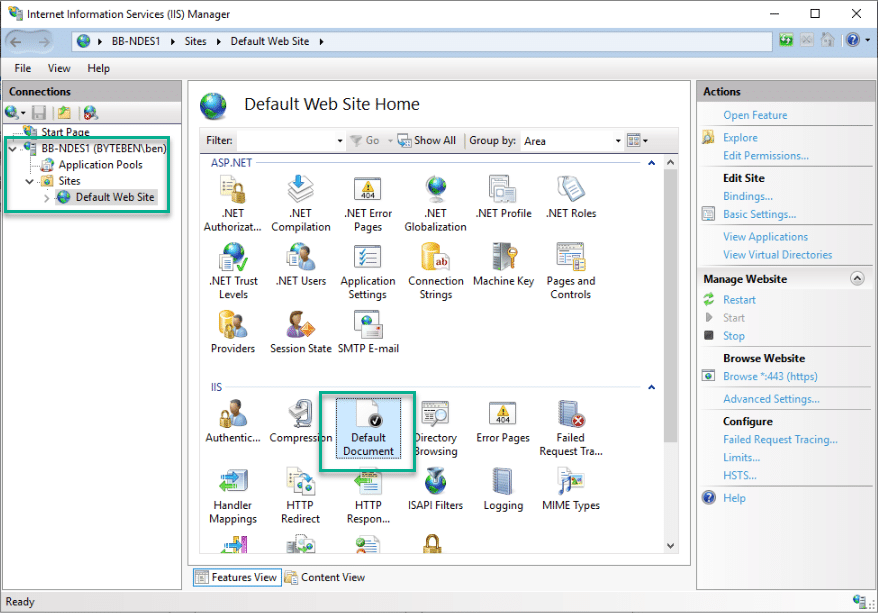
Task: Restart the website
Action: (739, 300)
